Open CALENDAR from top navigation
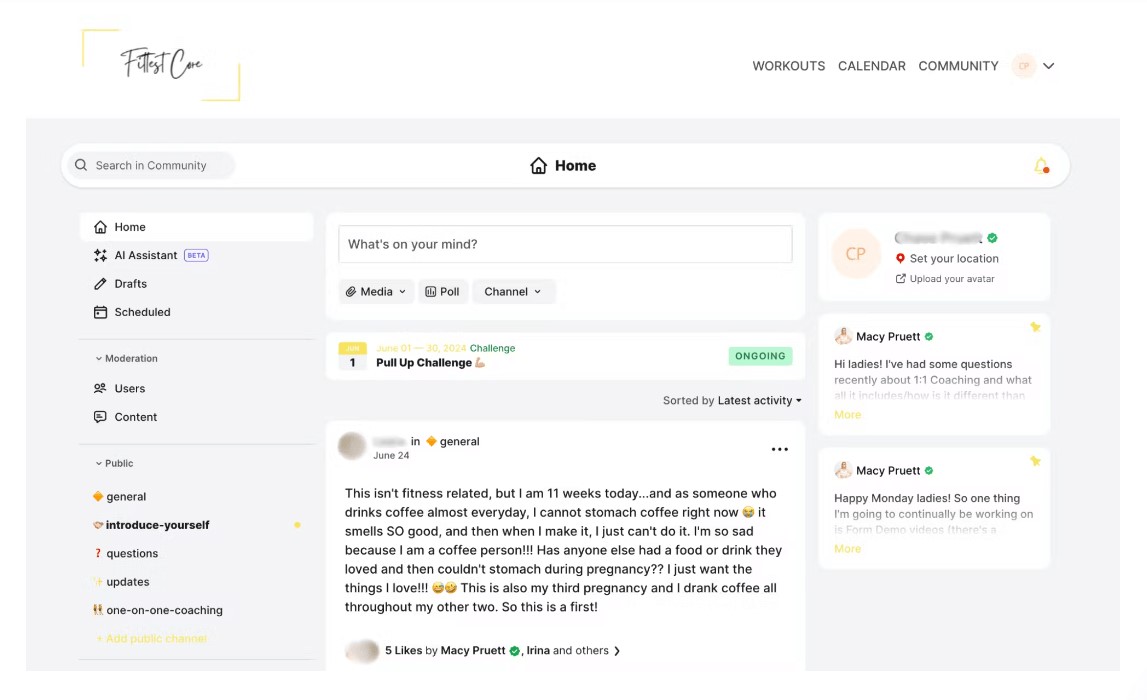Image resolution: width=1147 pixels, height=700 pixels. [871, 66]
